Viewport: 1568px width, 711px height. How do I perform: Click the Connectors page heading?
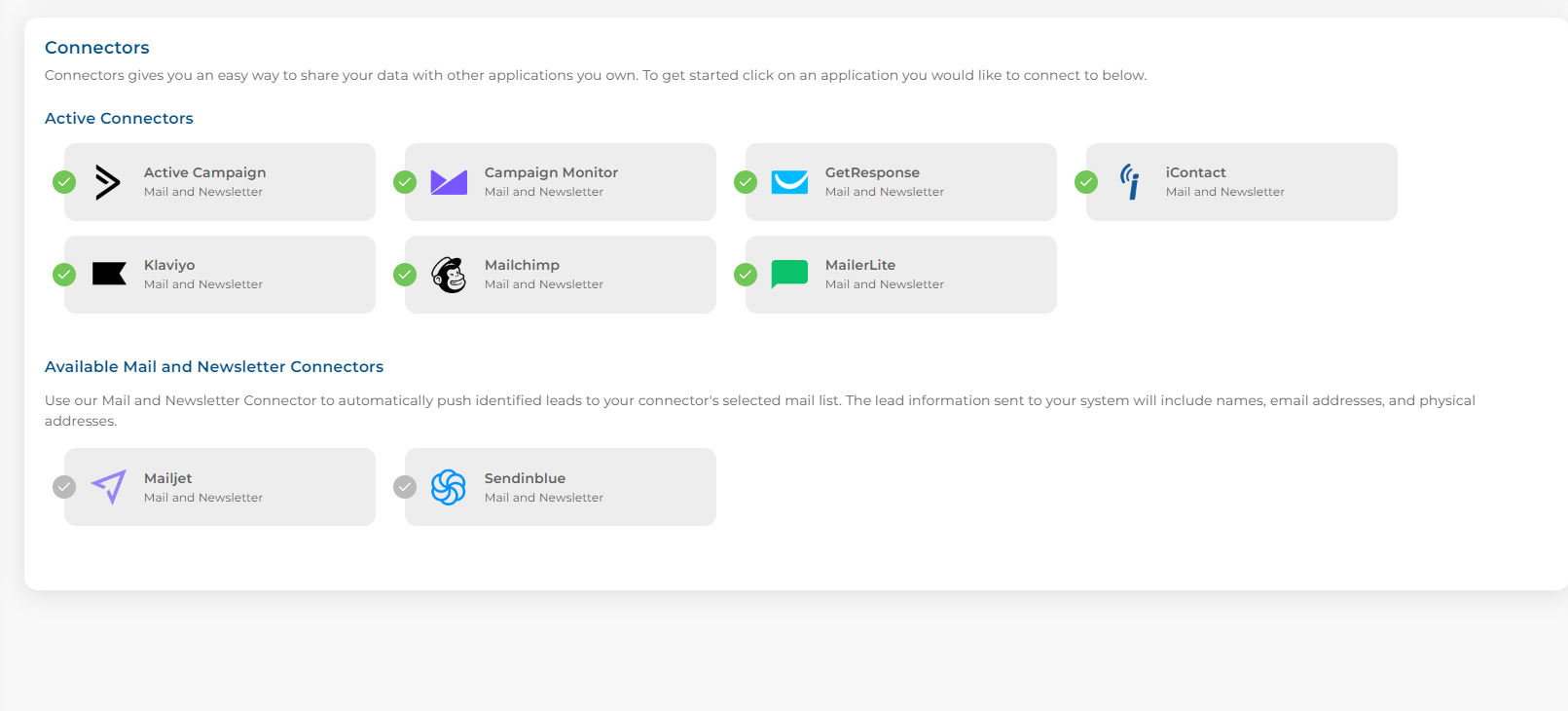[x=97, y=48]
